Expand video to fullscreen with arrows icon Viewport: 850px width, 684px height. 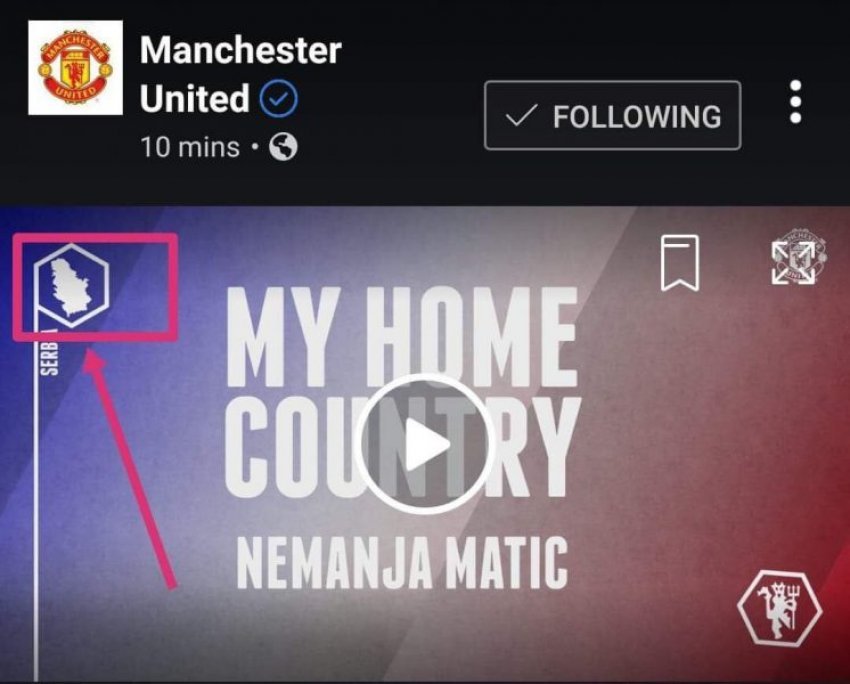click(x=793, y=263)
